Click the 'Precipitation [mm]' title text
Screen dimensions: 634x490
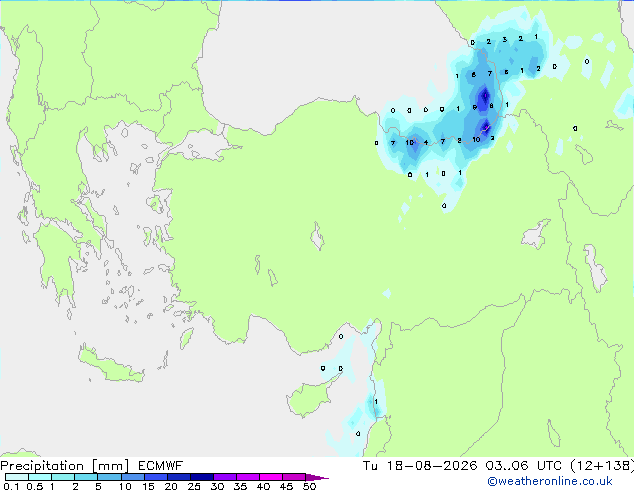coord(65,466)
